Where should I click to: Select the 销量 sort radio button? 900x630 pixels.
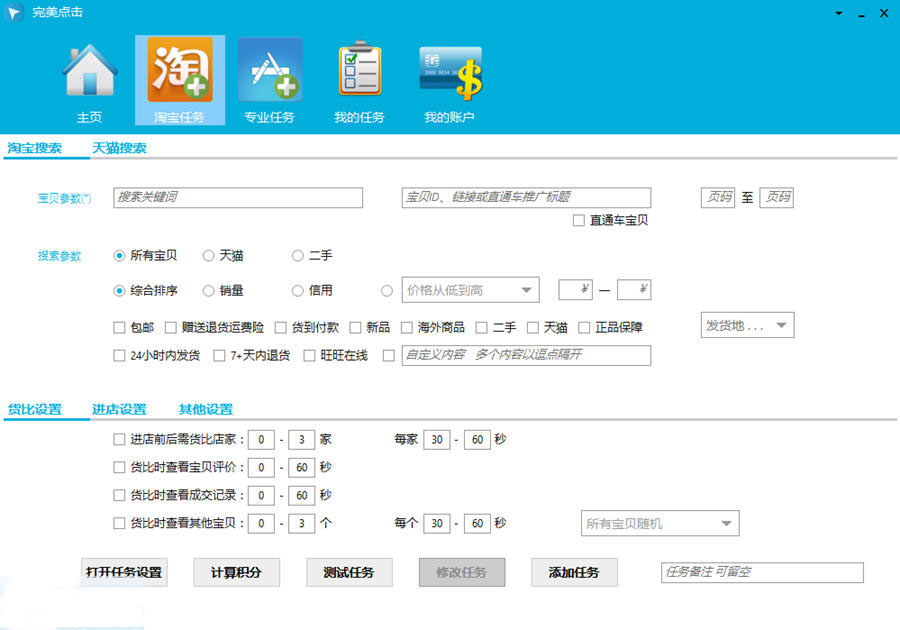[208, 291]
